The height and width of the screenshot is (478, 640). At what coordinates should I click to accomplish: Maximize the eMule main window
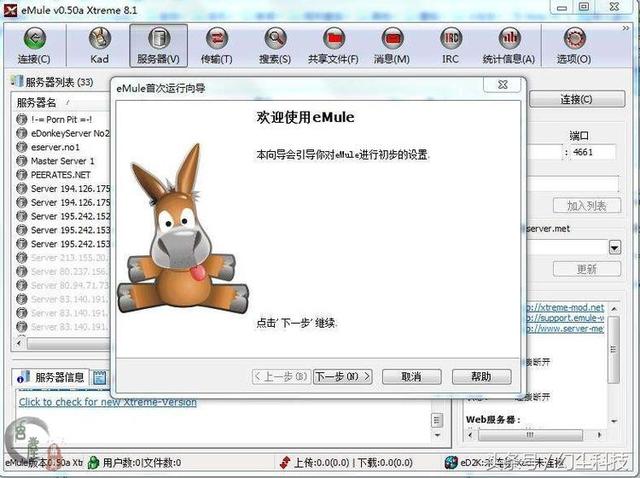coord(584,7)
